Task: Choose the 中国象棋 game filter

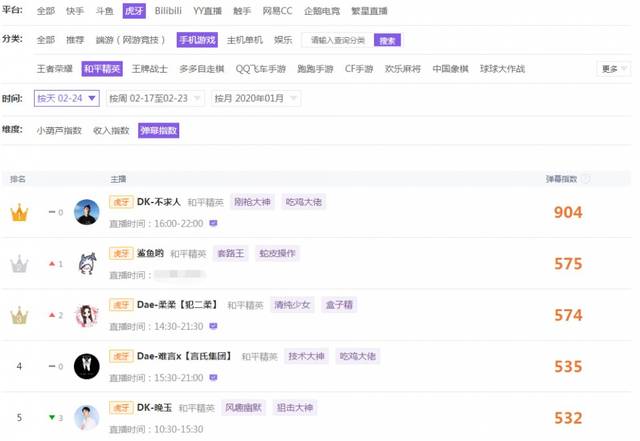Action: click(x=451, y=69)
